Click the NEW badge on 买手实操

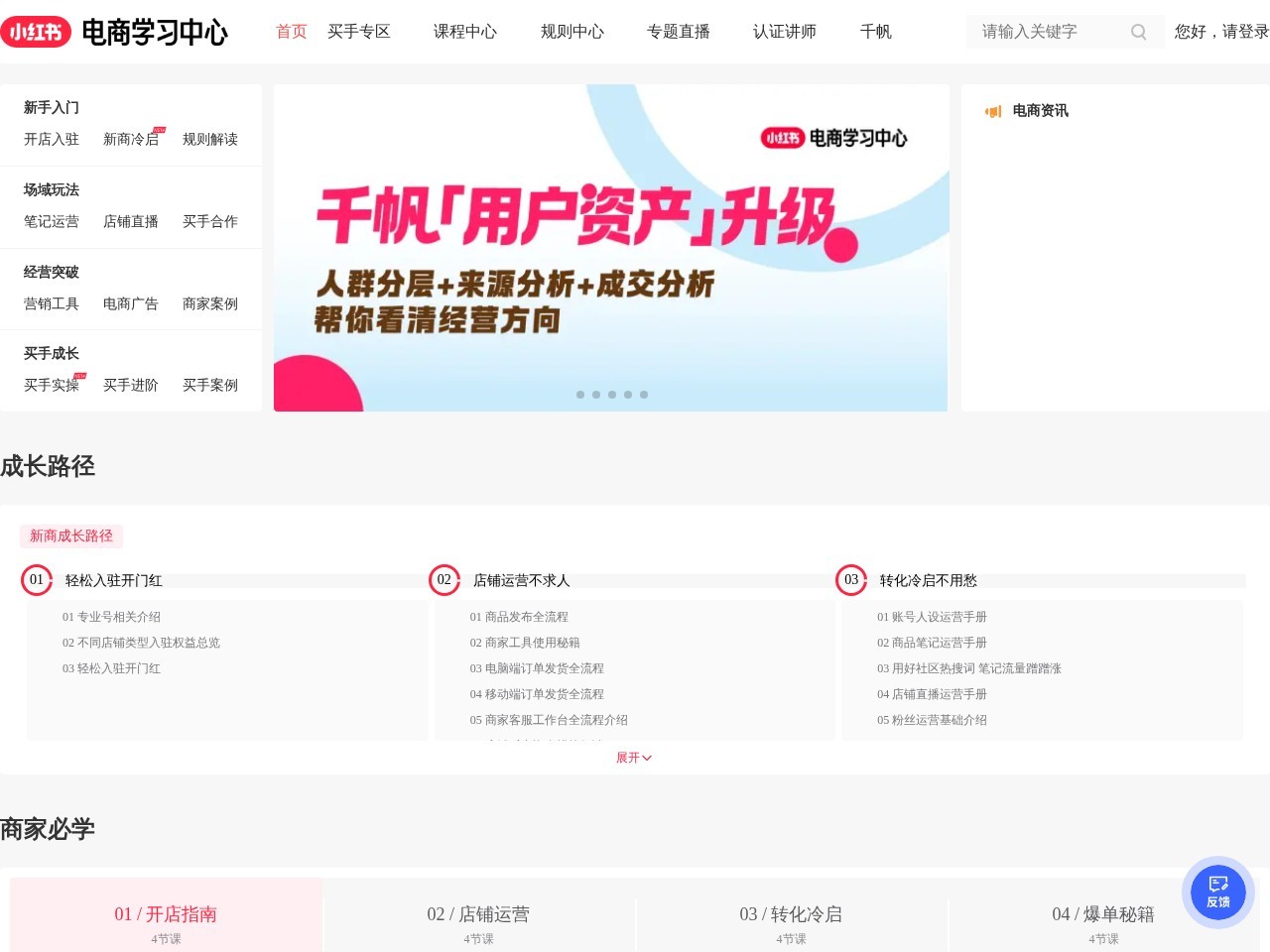78,376
